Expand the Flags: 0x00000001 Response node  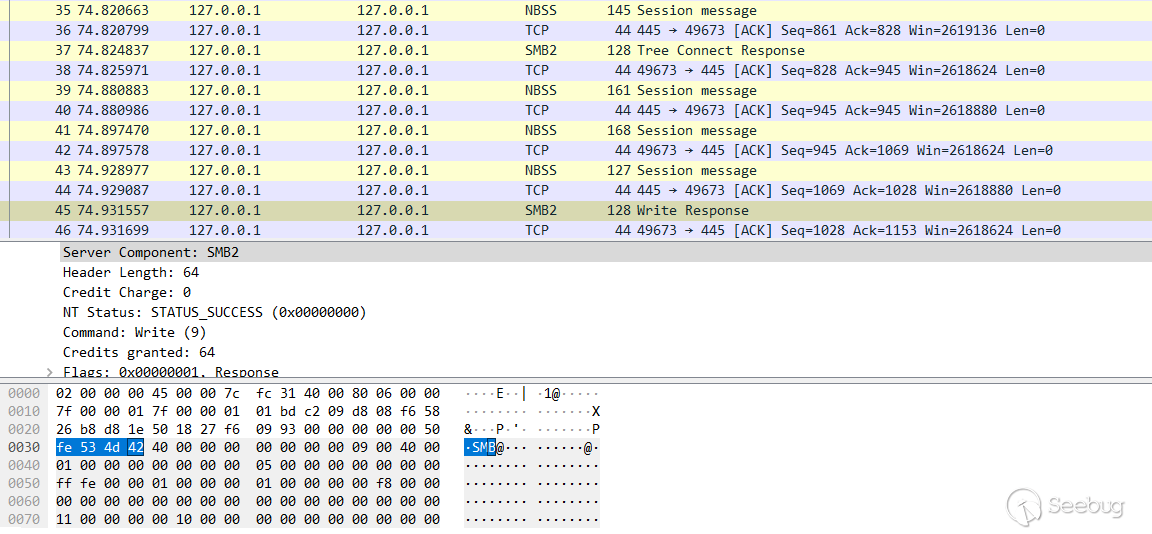(50, 372)
